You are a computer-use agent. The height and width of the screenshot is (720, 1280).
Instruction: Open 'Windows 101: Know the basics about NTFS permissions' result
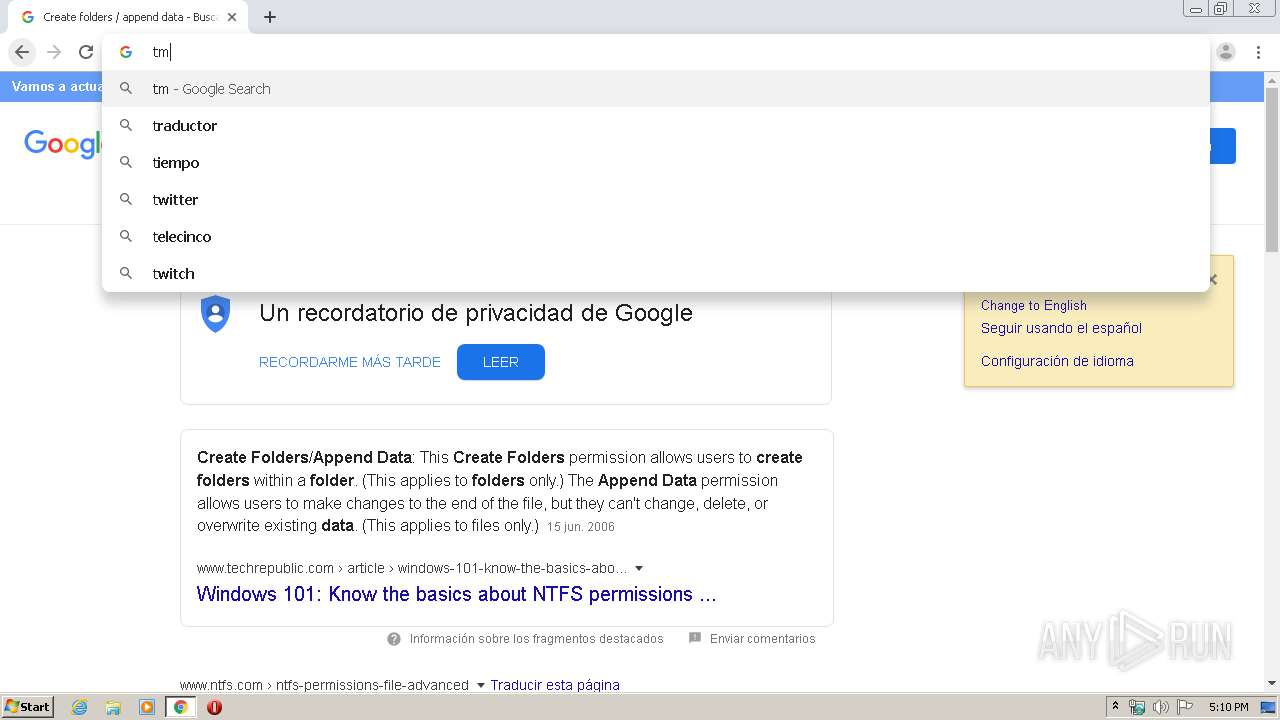coord(456,594)
